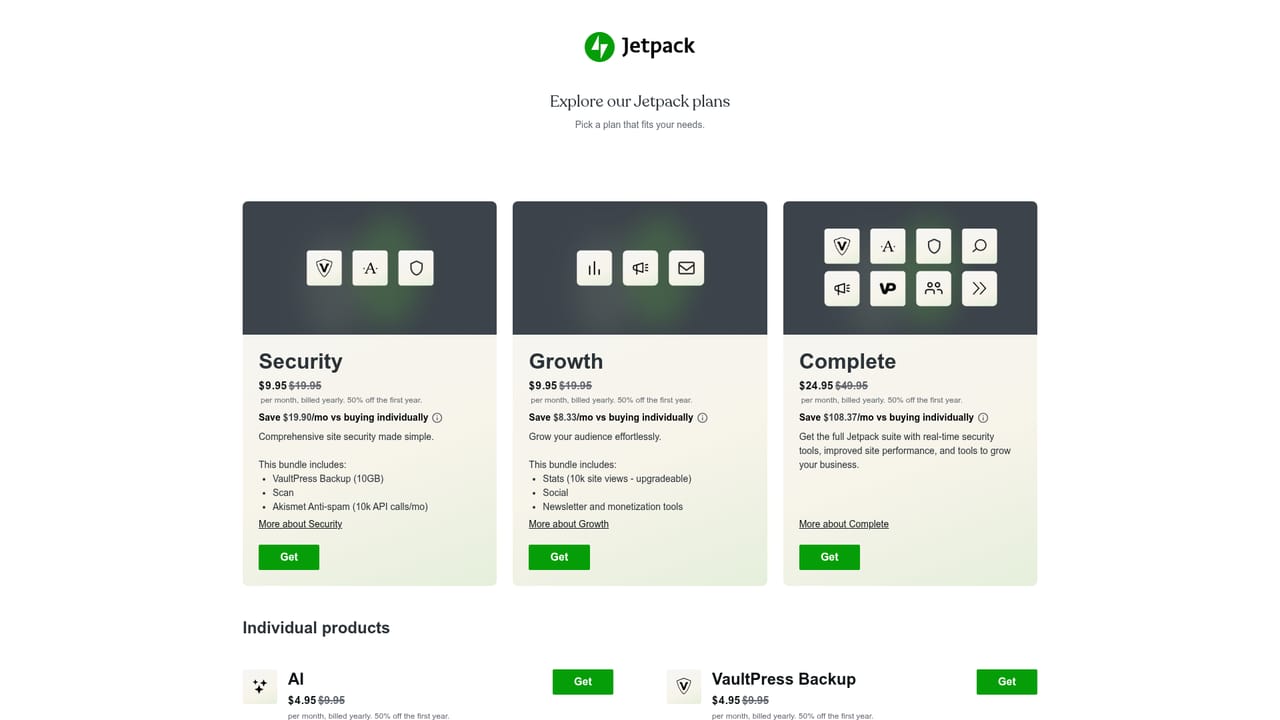Click the Scan shield icon in Security card
The height and width of the screenshot is (720, 1280).
coord(416,268)
